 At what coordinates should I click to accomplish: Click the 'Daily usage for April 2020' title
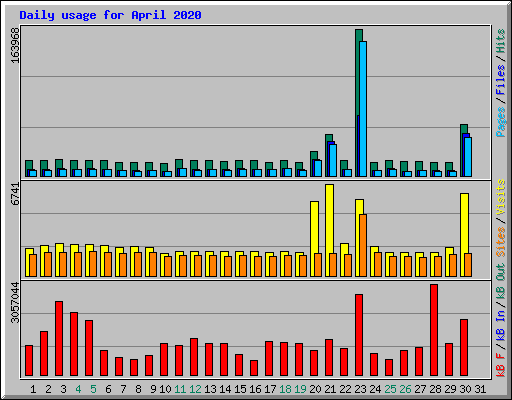coord(110,15)
